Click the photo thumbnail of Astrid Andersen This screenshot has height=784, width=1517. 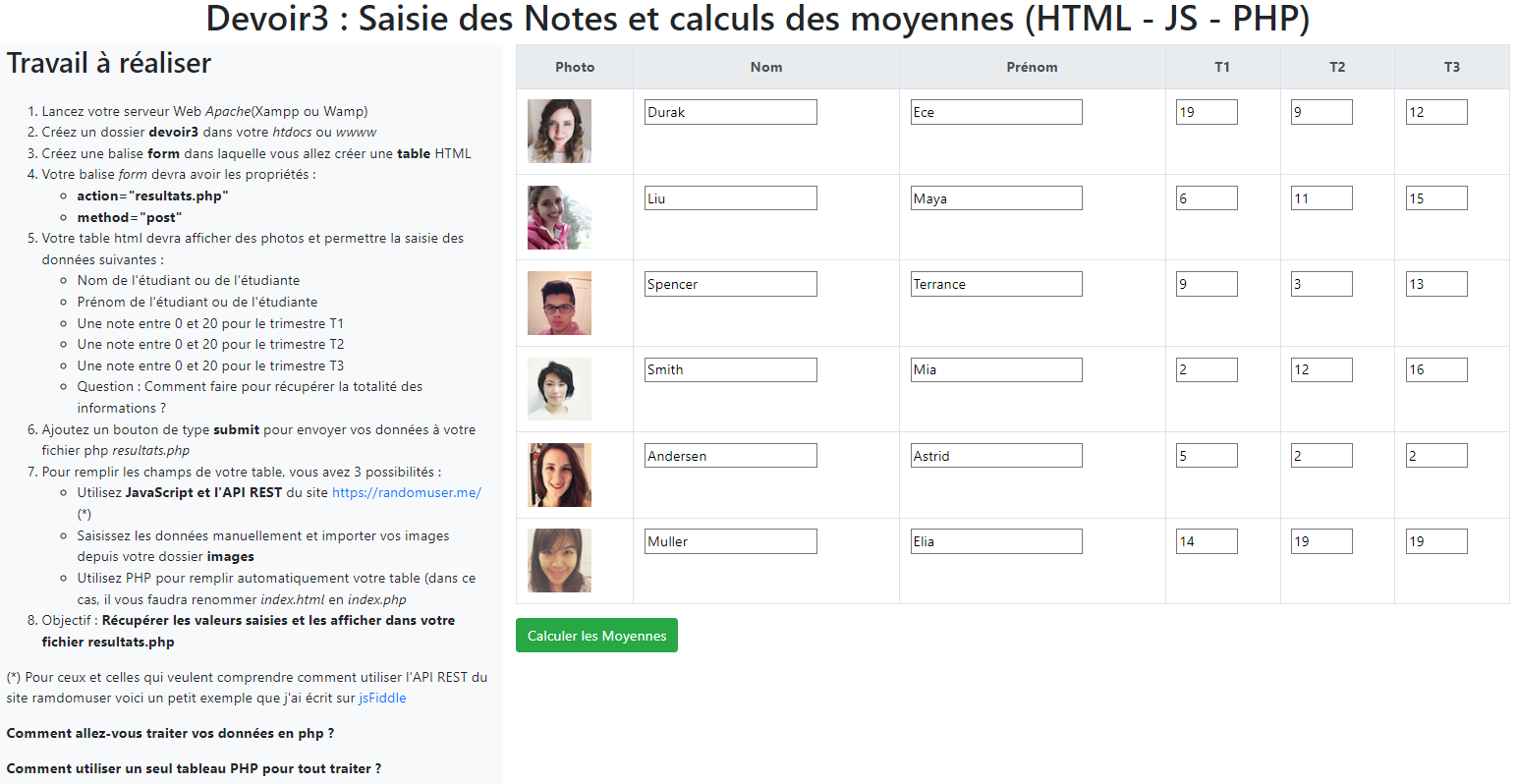(x=558, y=475)
